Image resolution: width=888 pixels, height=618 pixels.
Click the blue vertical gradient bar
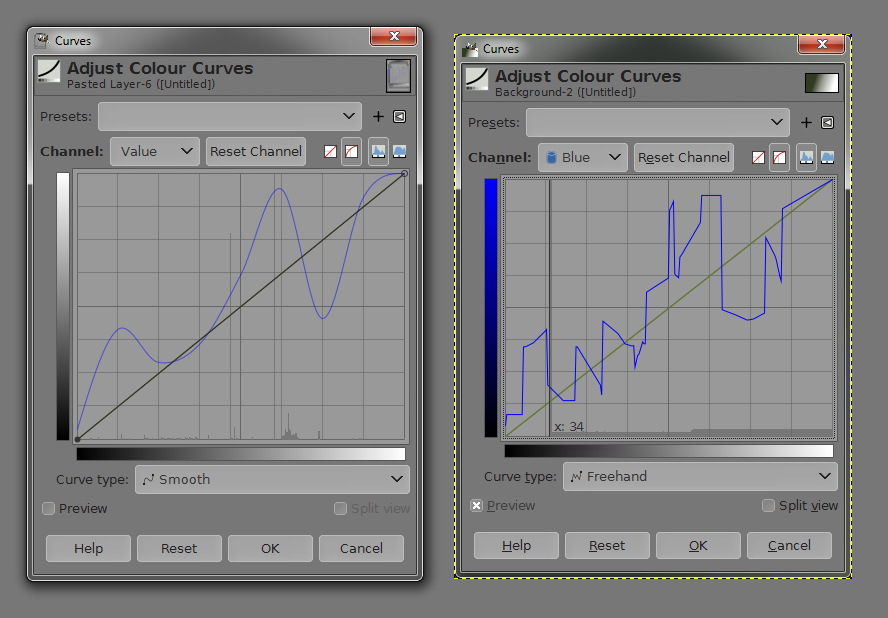(x=490, y=308)
